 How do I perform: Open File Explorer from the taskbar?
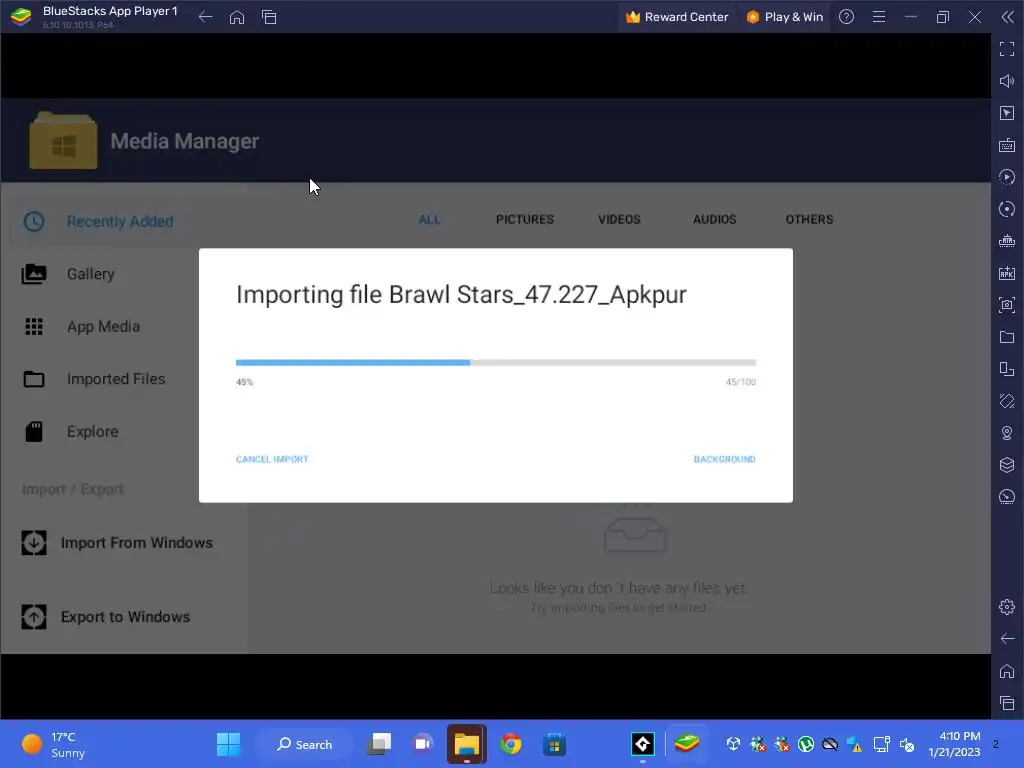[466, 744]
